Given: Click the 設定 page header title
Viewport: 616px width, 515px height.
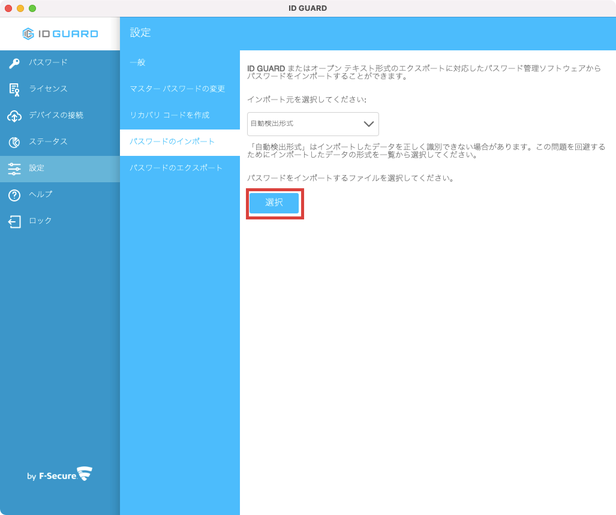Looking at the screenshot, I should [x=140, y=33].
